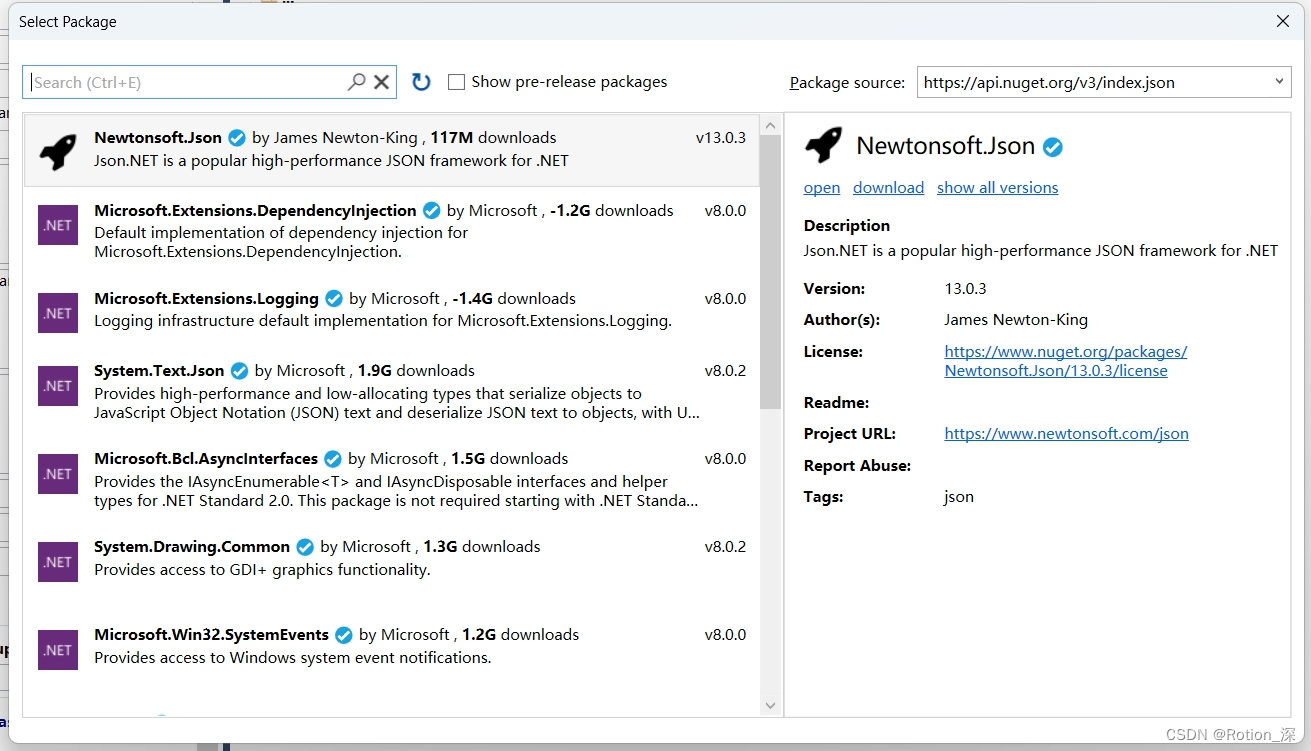Click the verified checkmark badge beside Newtonsoft.Json
1311x751 pixels.
pos(237,137)
